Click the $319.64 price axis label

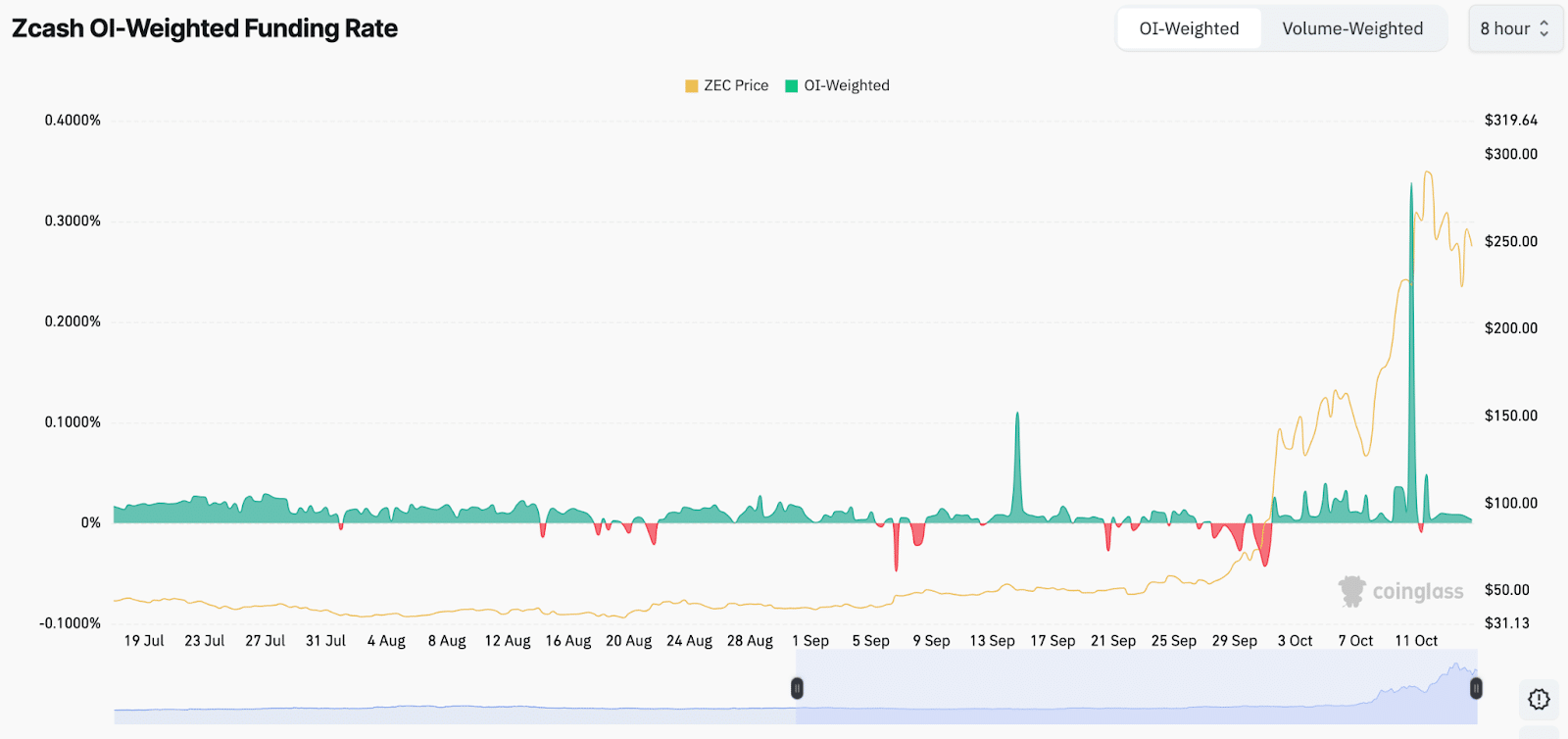[1511, 121]
